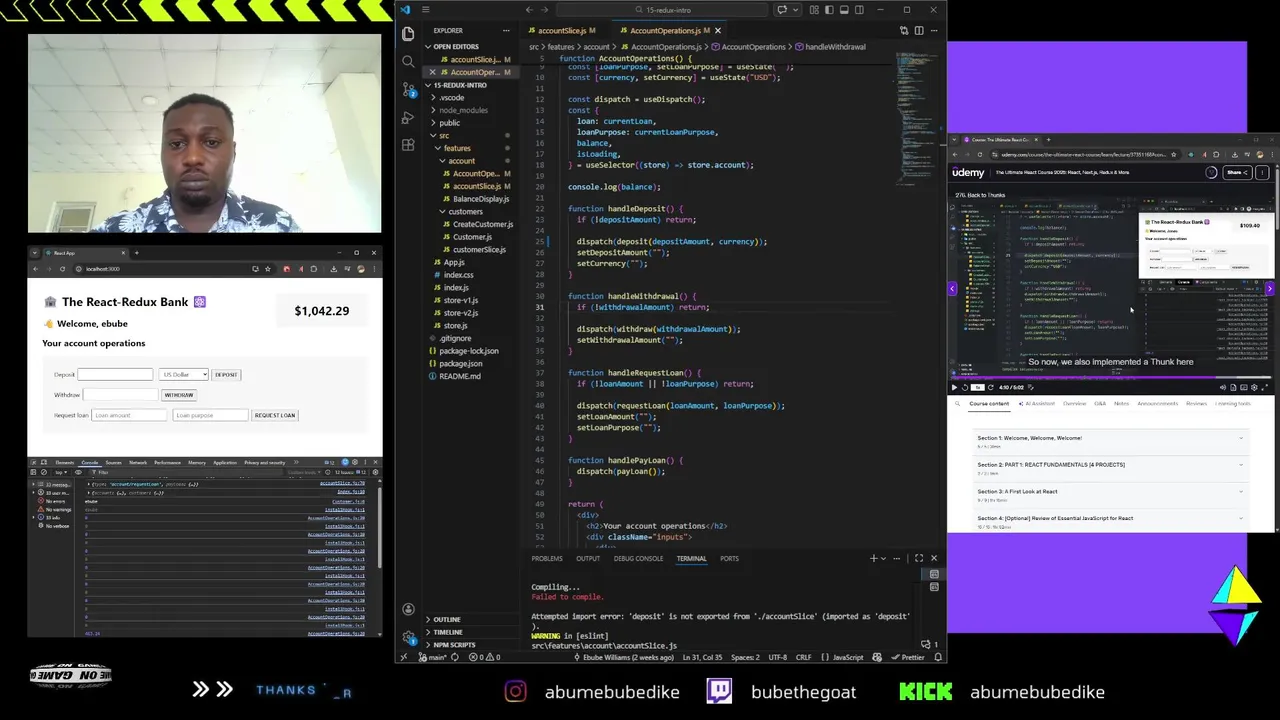Screen dimensions: 1280x720
Task: Click Open Changes icon in editor toolbar
Action: pos(905,30)
